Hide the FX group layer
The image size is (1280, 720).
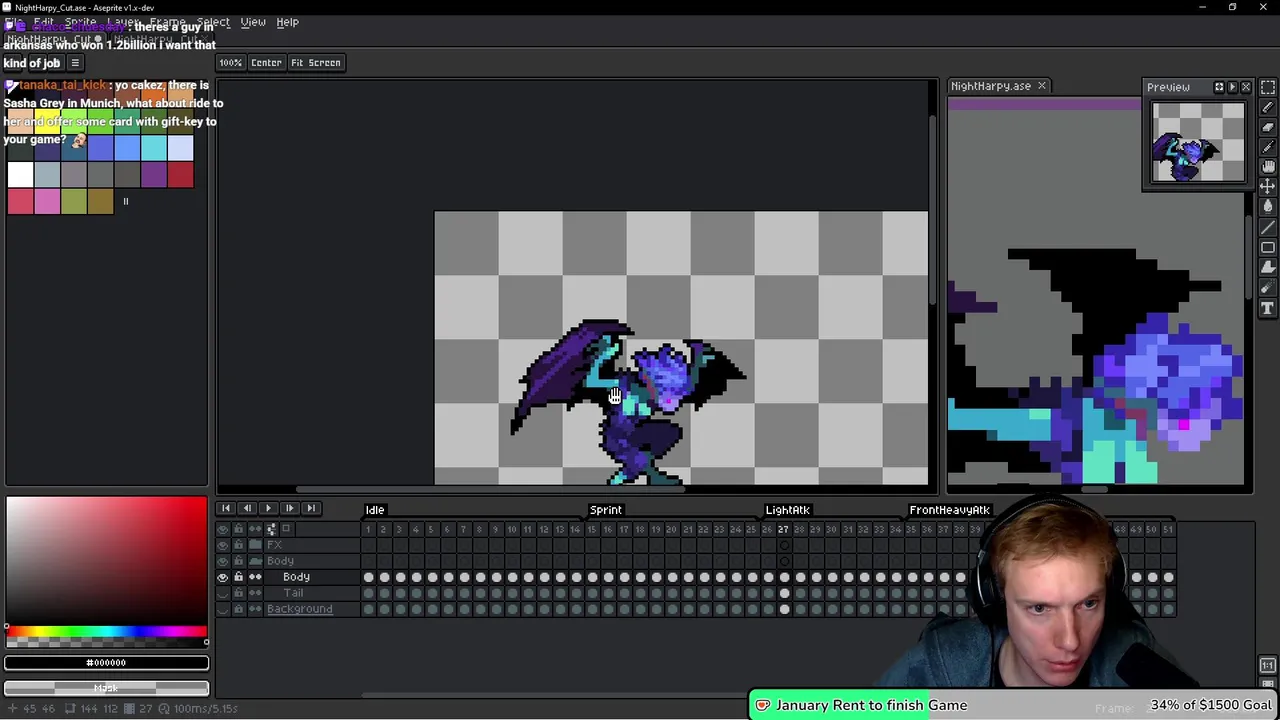(x=223, y=545)
